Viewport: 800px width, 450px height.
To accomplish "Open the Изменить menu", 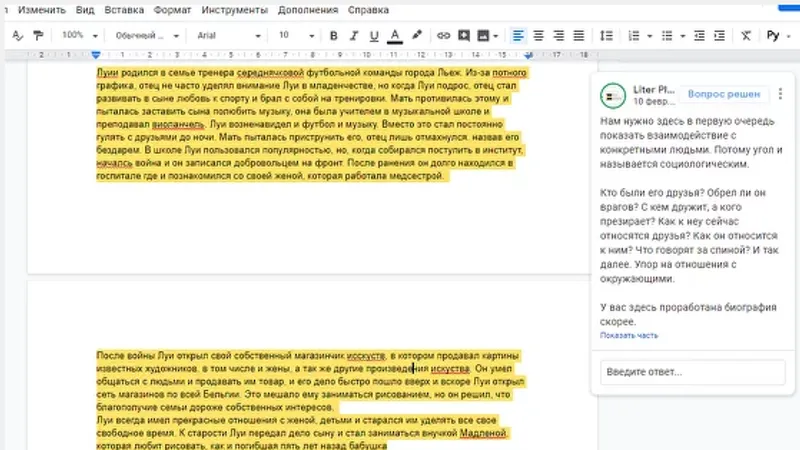I will point(42,10).
